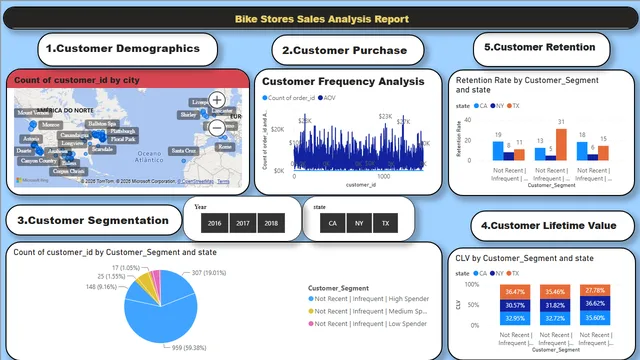Click CA legend in Retention Rate chart
Viewport: 640px width, 360px height.
tap(480, 106)
